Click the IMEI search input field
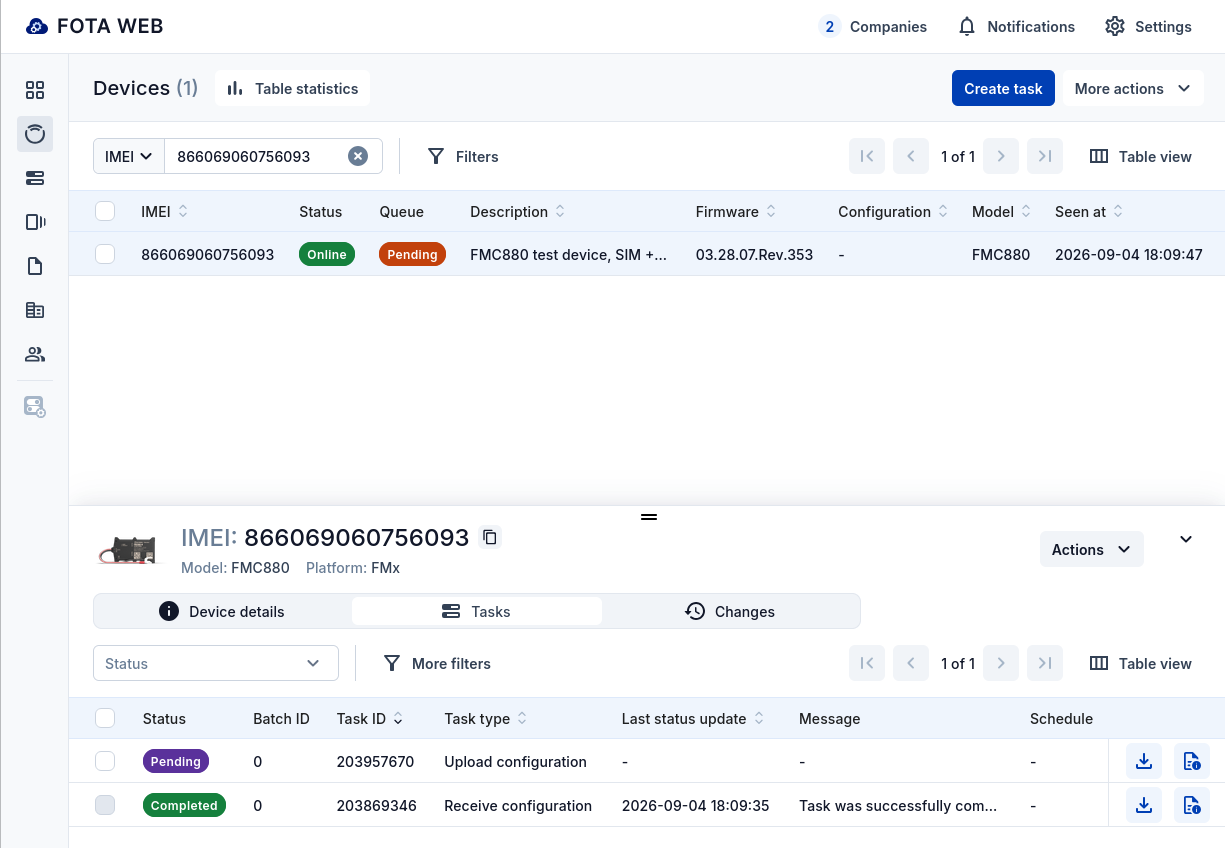This screenshot has width=1225, height=848. [x=256, y=156]
